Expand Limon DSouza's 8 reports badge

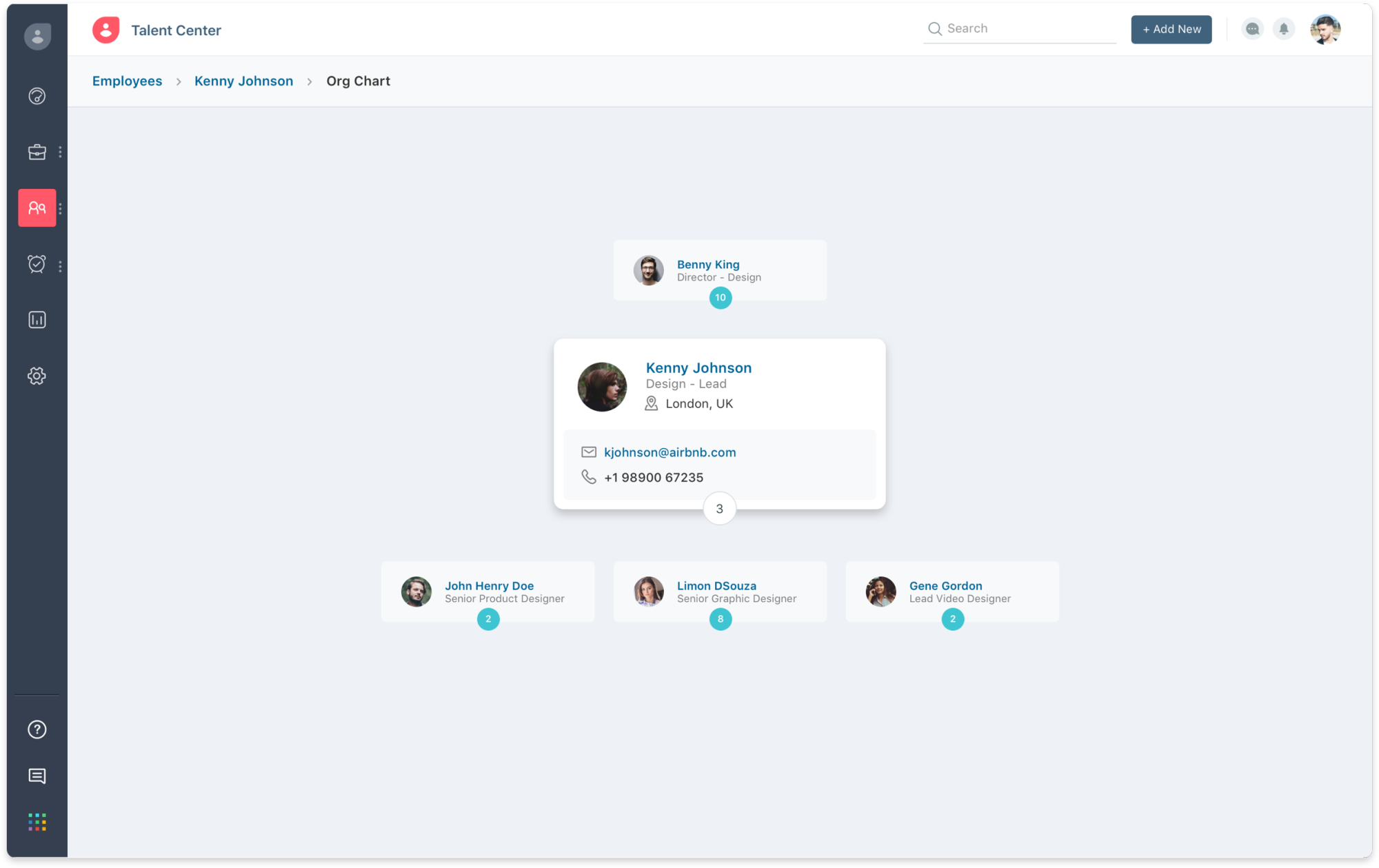pos(721,619)
